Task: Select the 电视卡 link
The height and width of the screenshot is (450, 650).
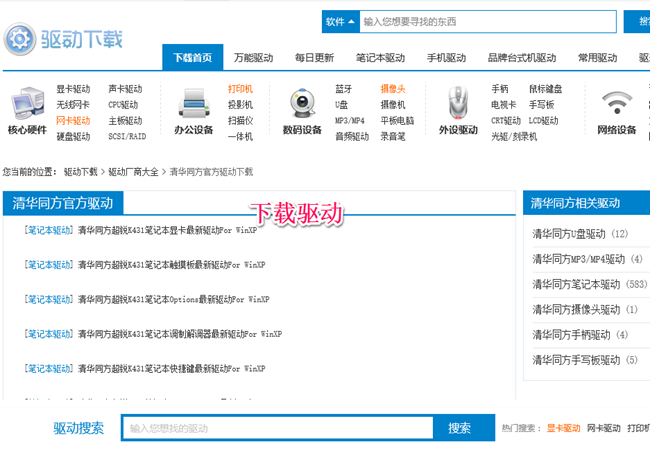Action: tap(504, 105)
